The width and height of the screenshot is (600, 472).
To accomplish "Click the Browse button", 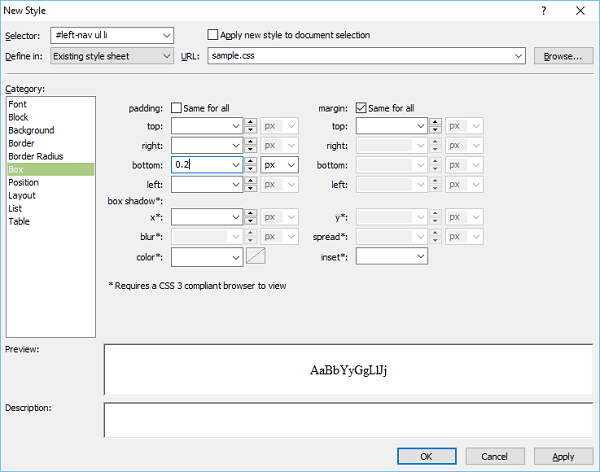I will point(562,56).
